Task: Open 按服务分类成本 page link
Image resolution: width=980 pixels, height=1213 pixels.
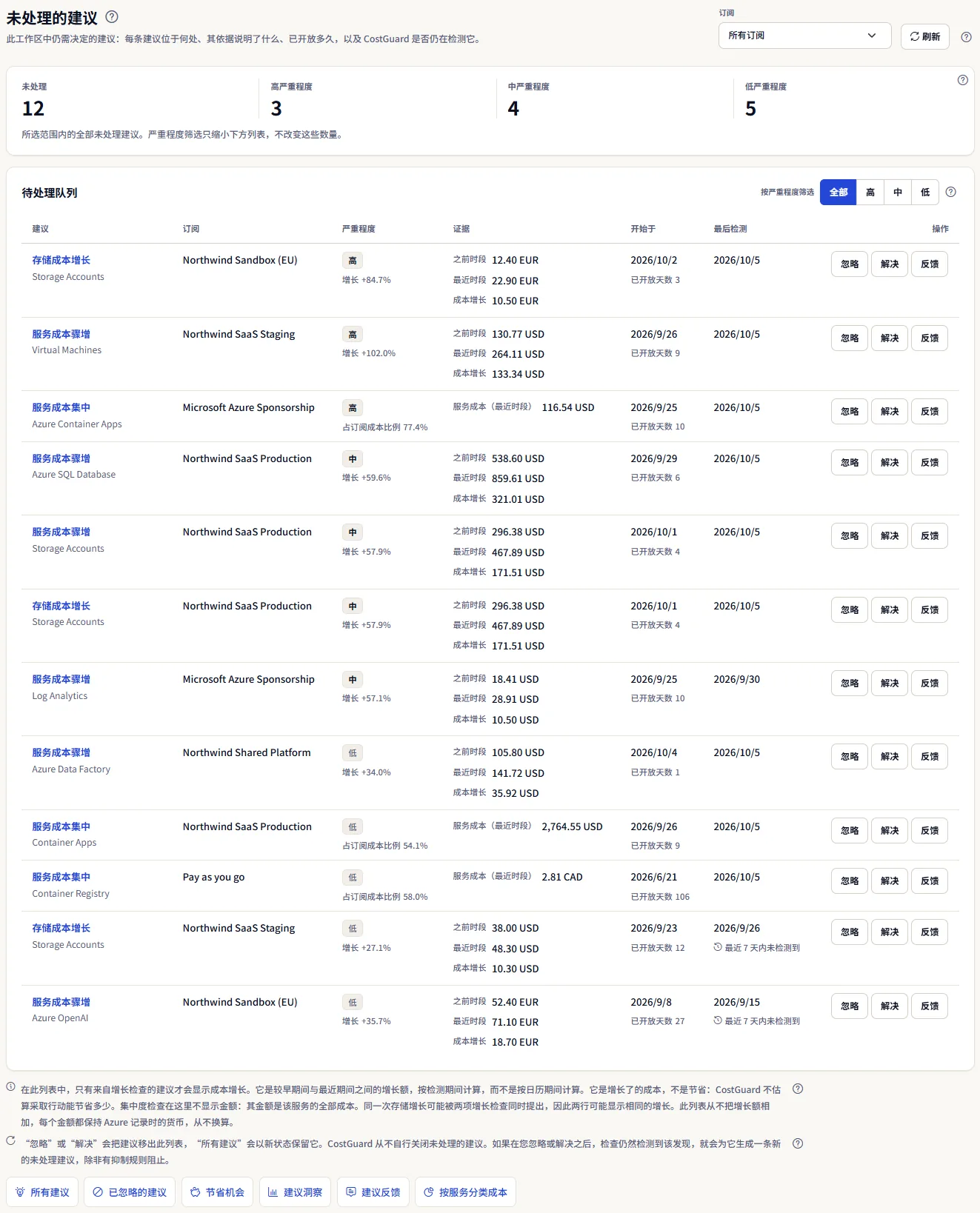Action: (x=465, y=1192)
